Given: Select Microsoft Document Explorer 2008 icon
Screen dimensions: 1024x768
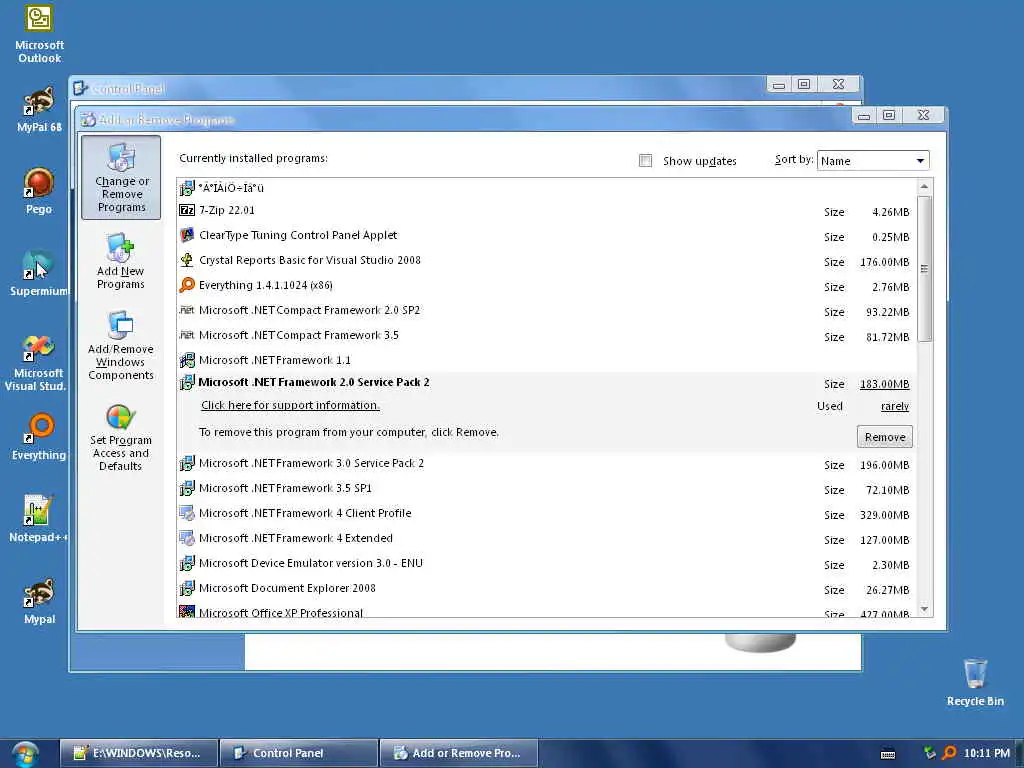Looking at the screenshot, I should coord(187,588).
